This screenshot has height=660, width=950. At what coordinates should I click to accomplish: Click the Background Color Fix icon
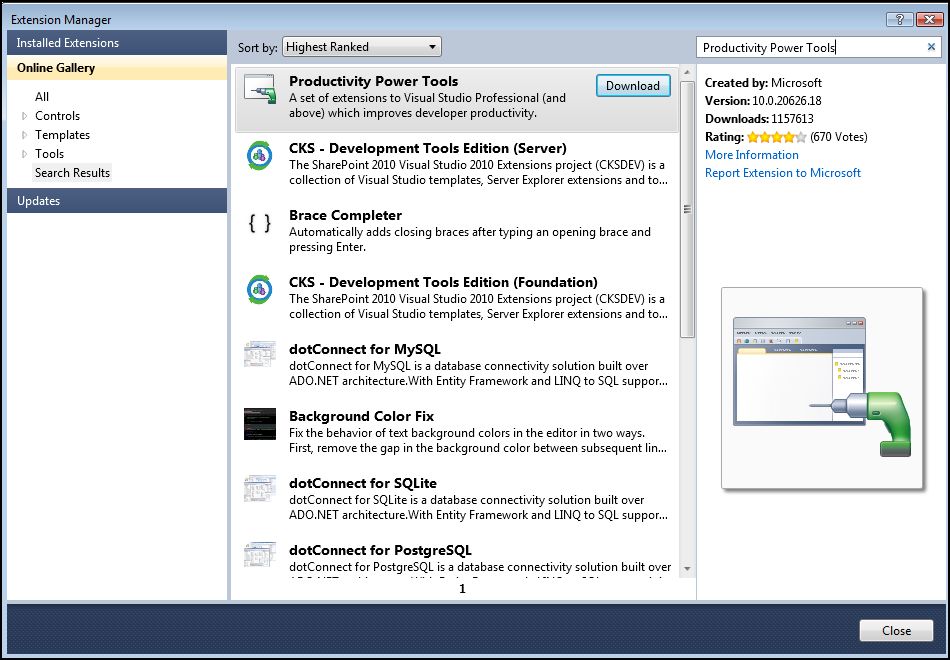coord(260,424)
